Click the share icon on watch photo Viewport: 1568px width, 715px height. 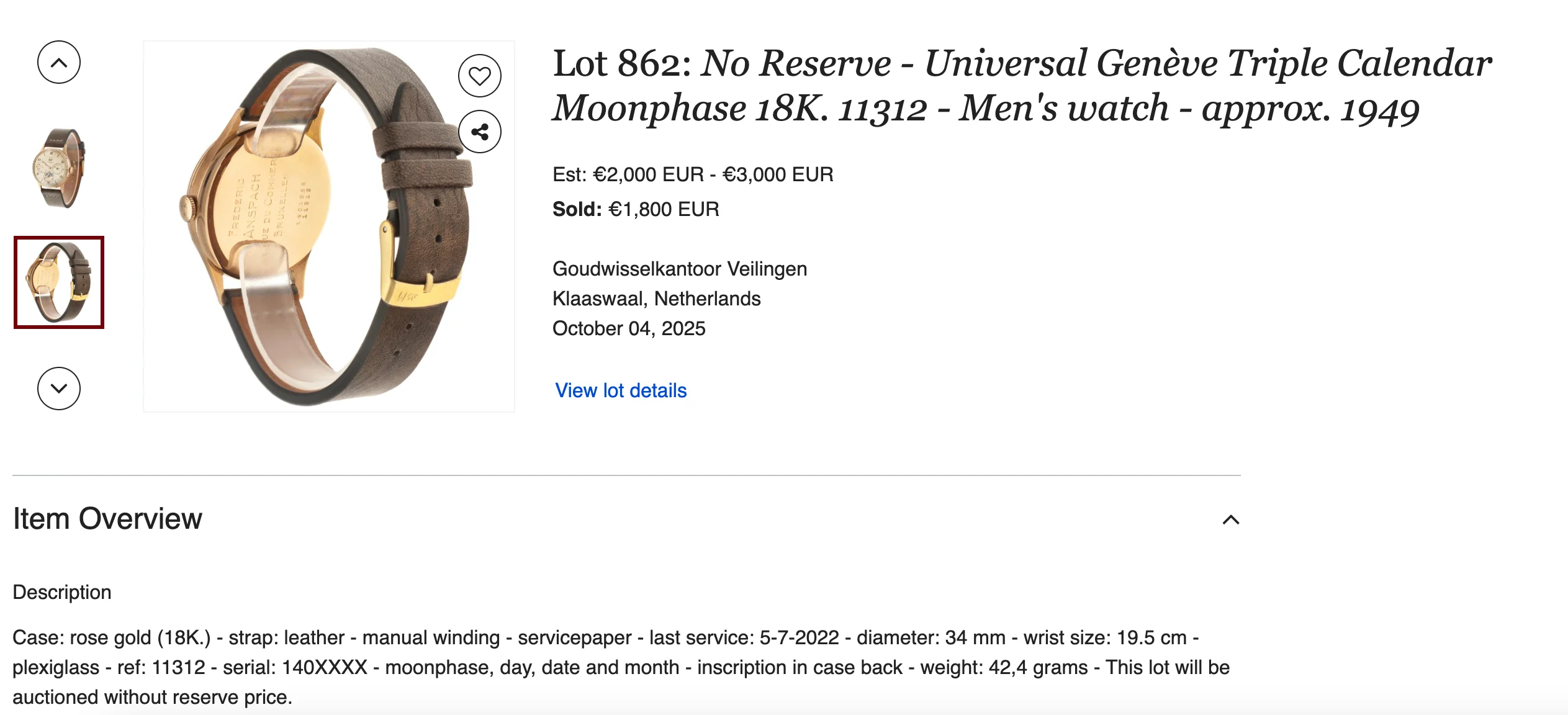479,132
